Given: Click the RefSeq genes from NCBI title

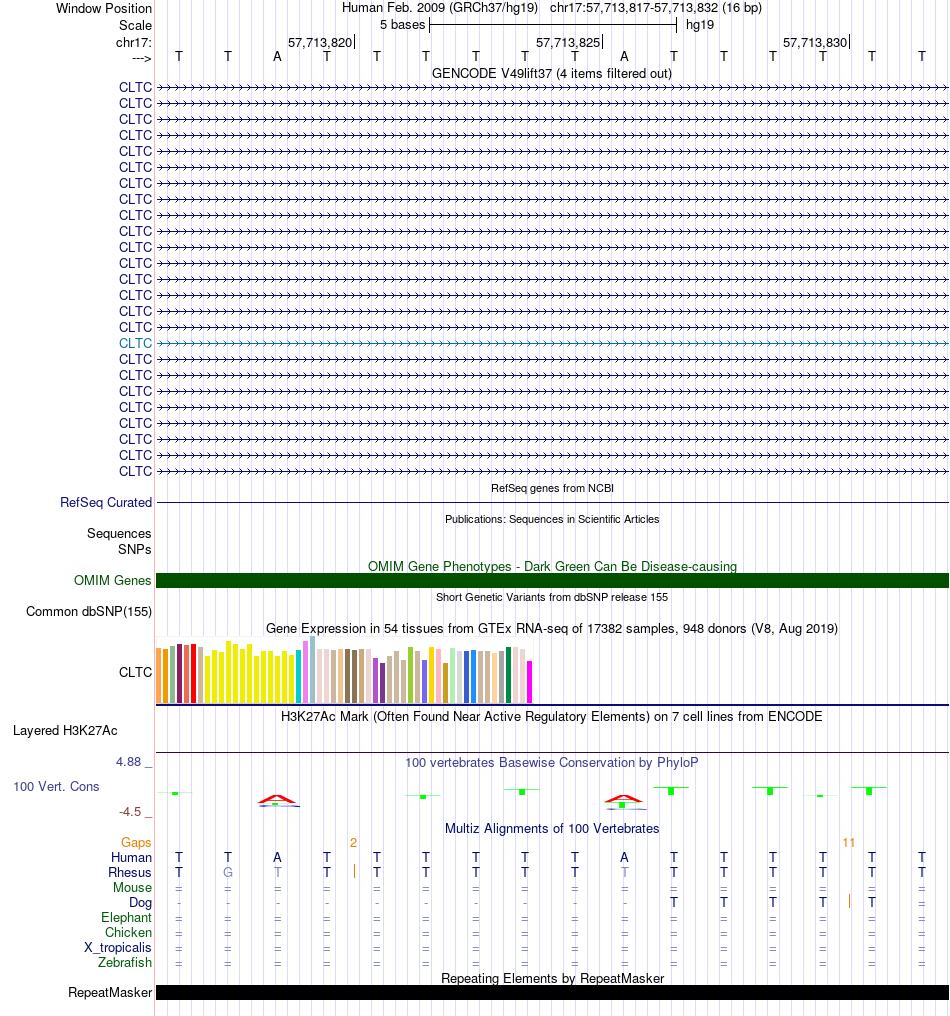Looking at the screenshot, I should (x=552, y=488).
